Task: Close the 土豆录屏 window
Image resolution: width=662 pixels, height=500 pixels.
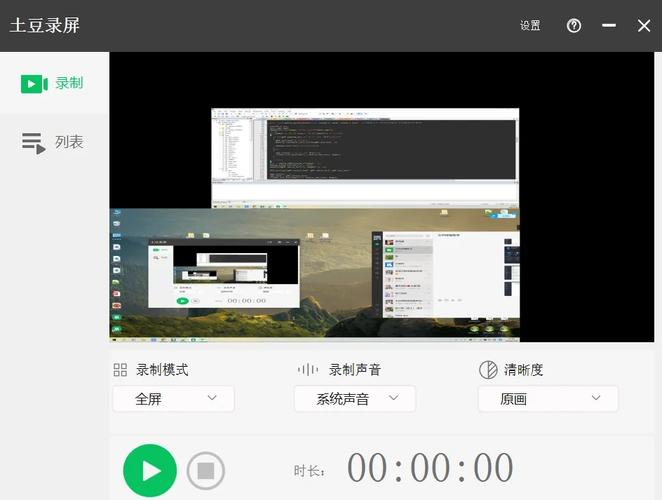Action: point(644,26)
